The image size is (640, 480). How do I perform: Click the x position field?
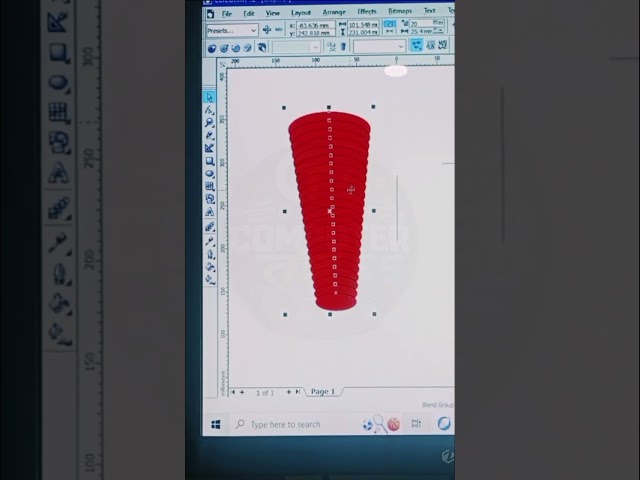[316, 25]
